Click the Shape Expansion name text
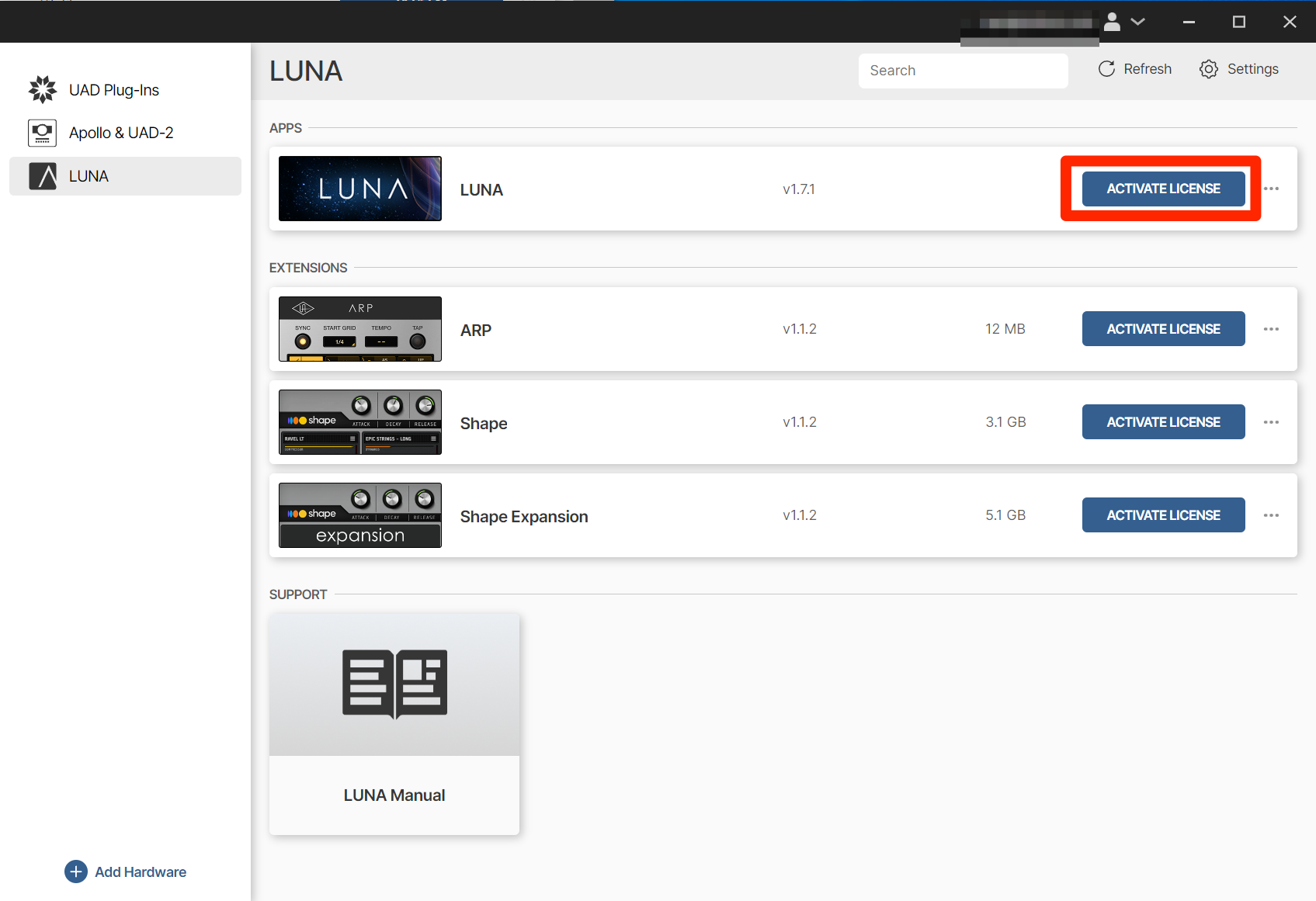This screenshot has width=1316, height=901. [524, 517]
